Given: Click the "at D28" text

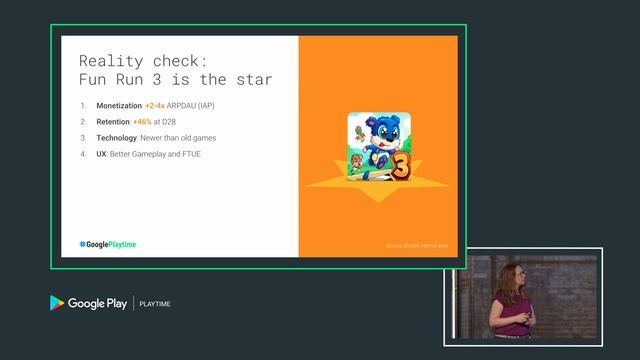Looking at the screenshot, I should tap(164, 122).
